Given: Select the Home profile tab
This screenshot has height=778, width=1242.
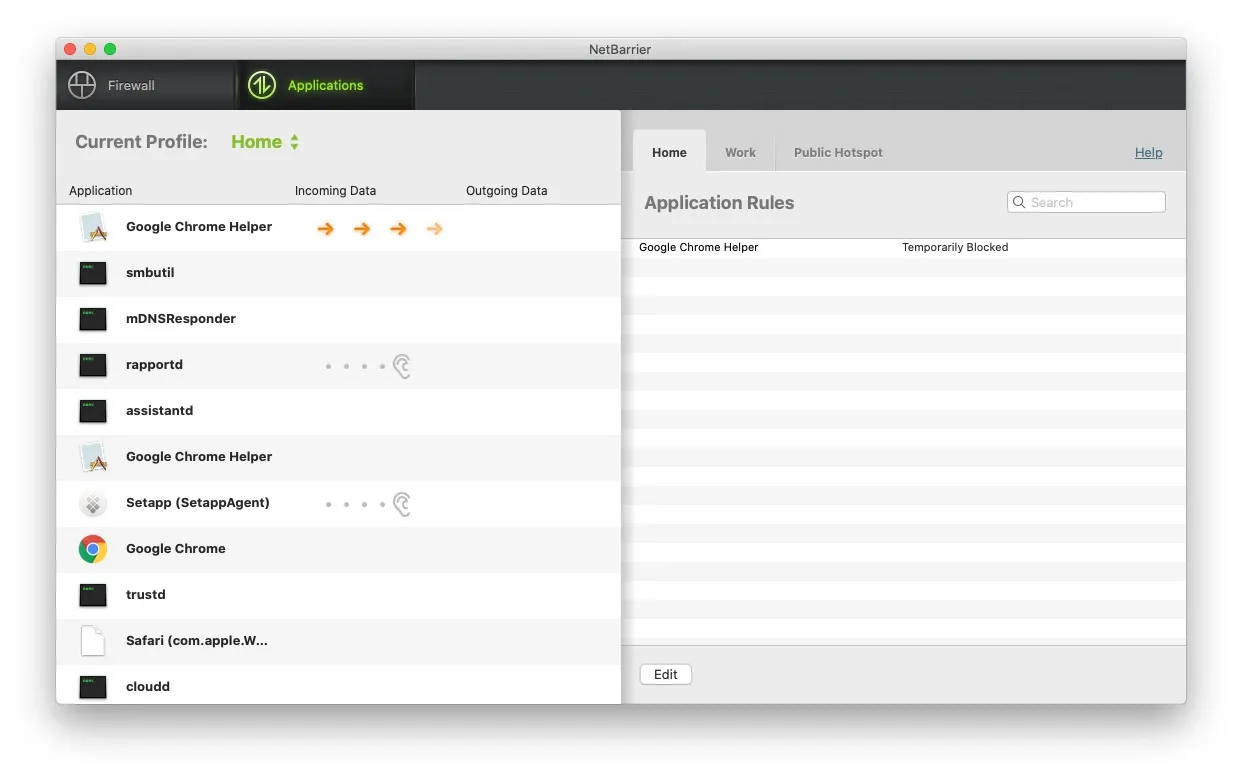Looking at the screenshot, I should pos(669,152).
